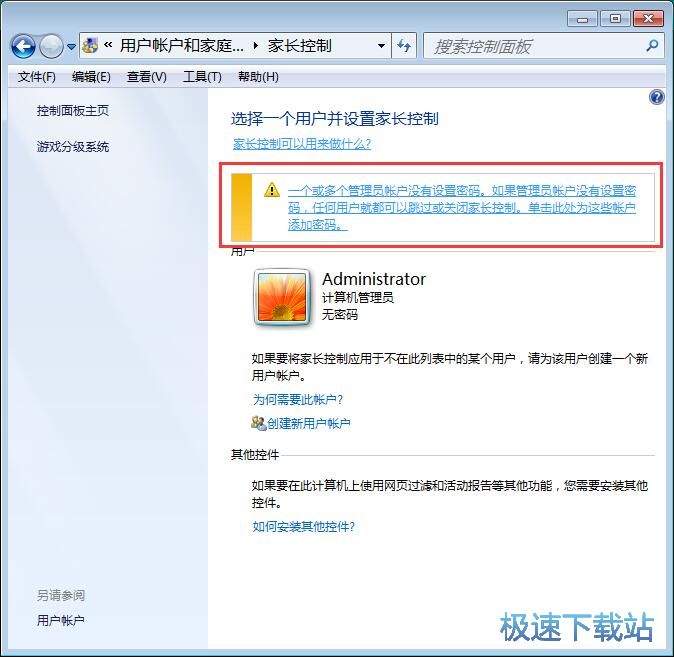674x657 pixels.
Task: Open the 用户帐户和家庭 breadcrumb segment
Action: (181, 46)
